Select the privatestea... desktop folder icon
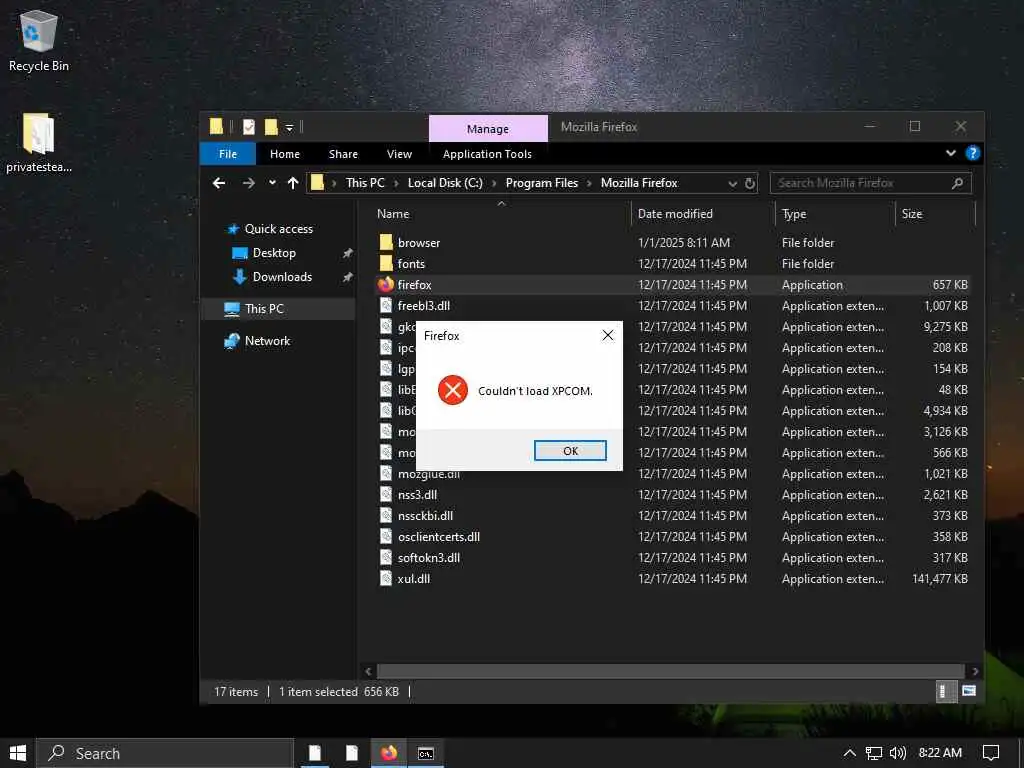1024x768 pixels. click(x=39, y=142)
